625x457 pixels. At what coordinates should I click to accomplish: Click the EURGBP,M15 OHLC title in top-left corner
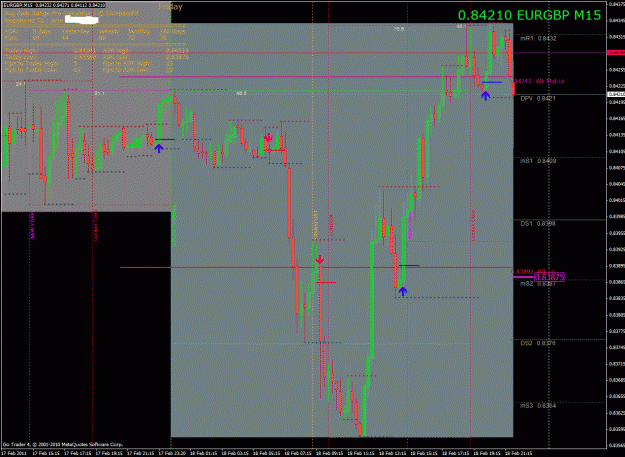tap(55, 5)
